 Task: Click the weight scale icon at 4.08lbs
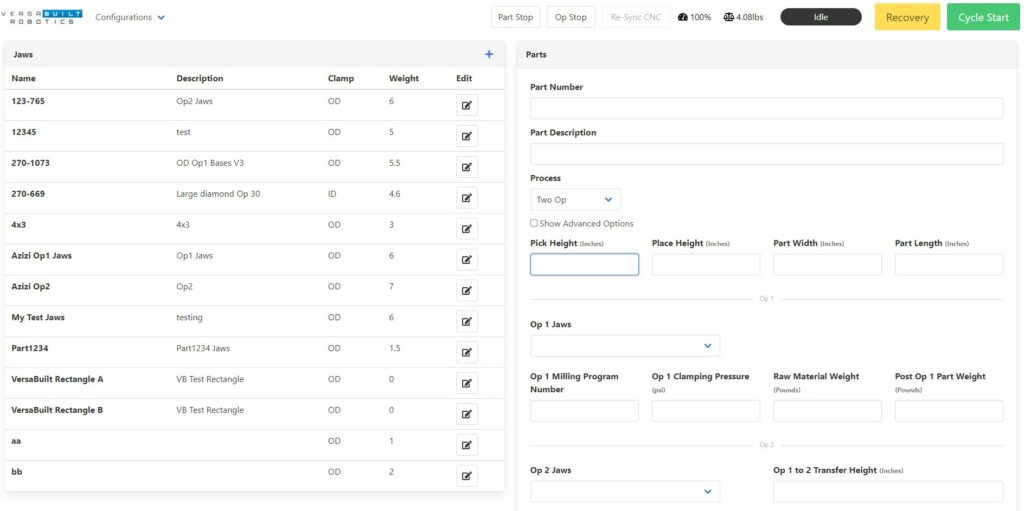(728, 18)
